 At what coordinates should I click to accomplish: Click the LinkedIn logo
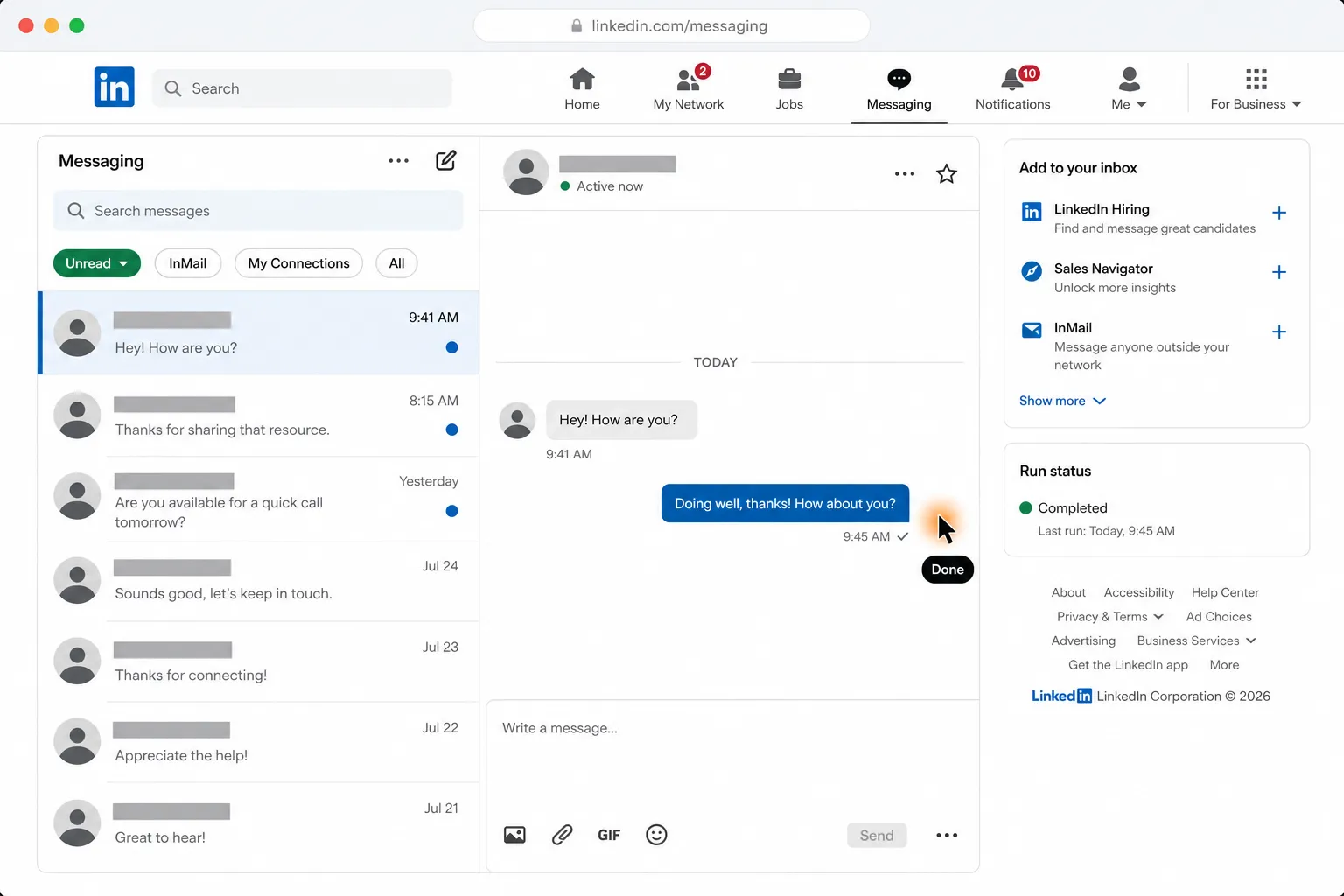coord(114,87)
